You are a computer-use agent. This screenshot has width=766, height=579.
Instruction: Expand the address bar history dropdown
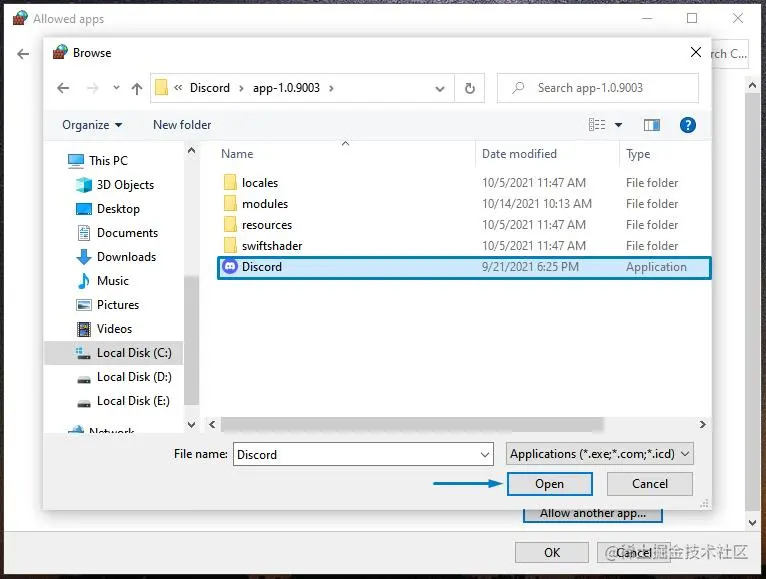[440, 88]
